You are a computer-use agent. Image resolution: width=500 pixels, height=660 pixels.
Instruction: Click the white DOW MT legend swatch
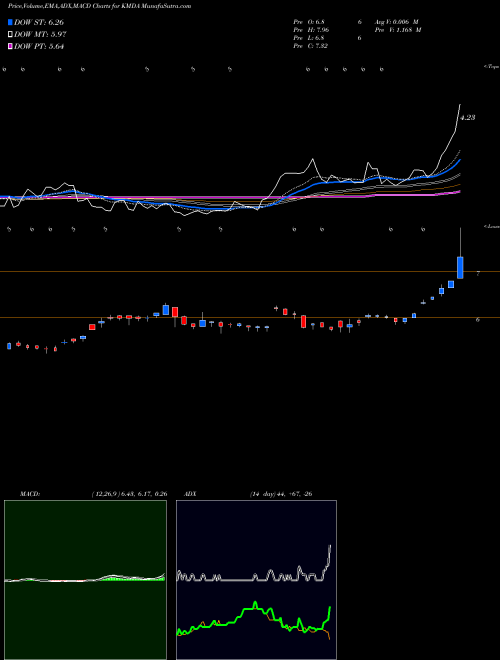(x=10, y=35)
